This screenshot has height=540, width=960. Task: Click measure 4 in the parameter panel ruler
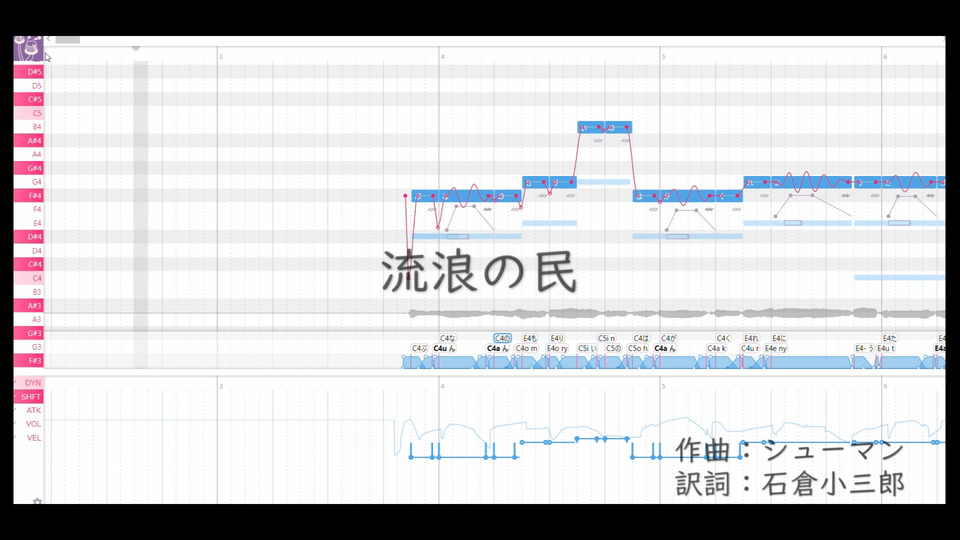(443, 386)
